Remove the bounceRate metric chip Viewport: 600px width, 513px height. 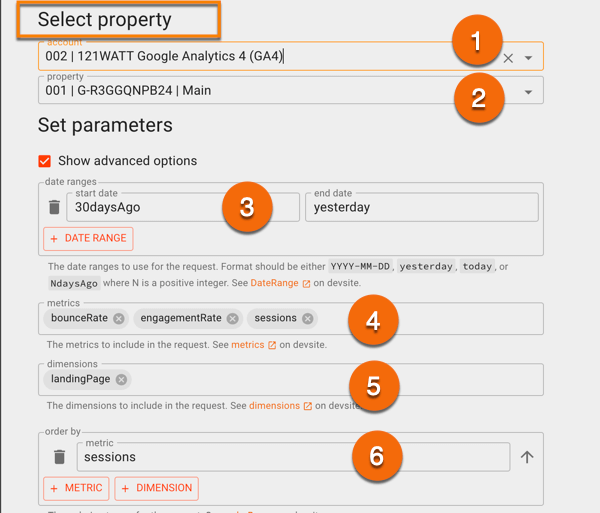click(x=119, y=319)
